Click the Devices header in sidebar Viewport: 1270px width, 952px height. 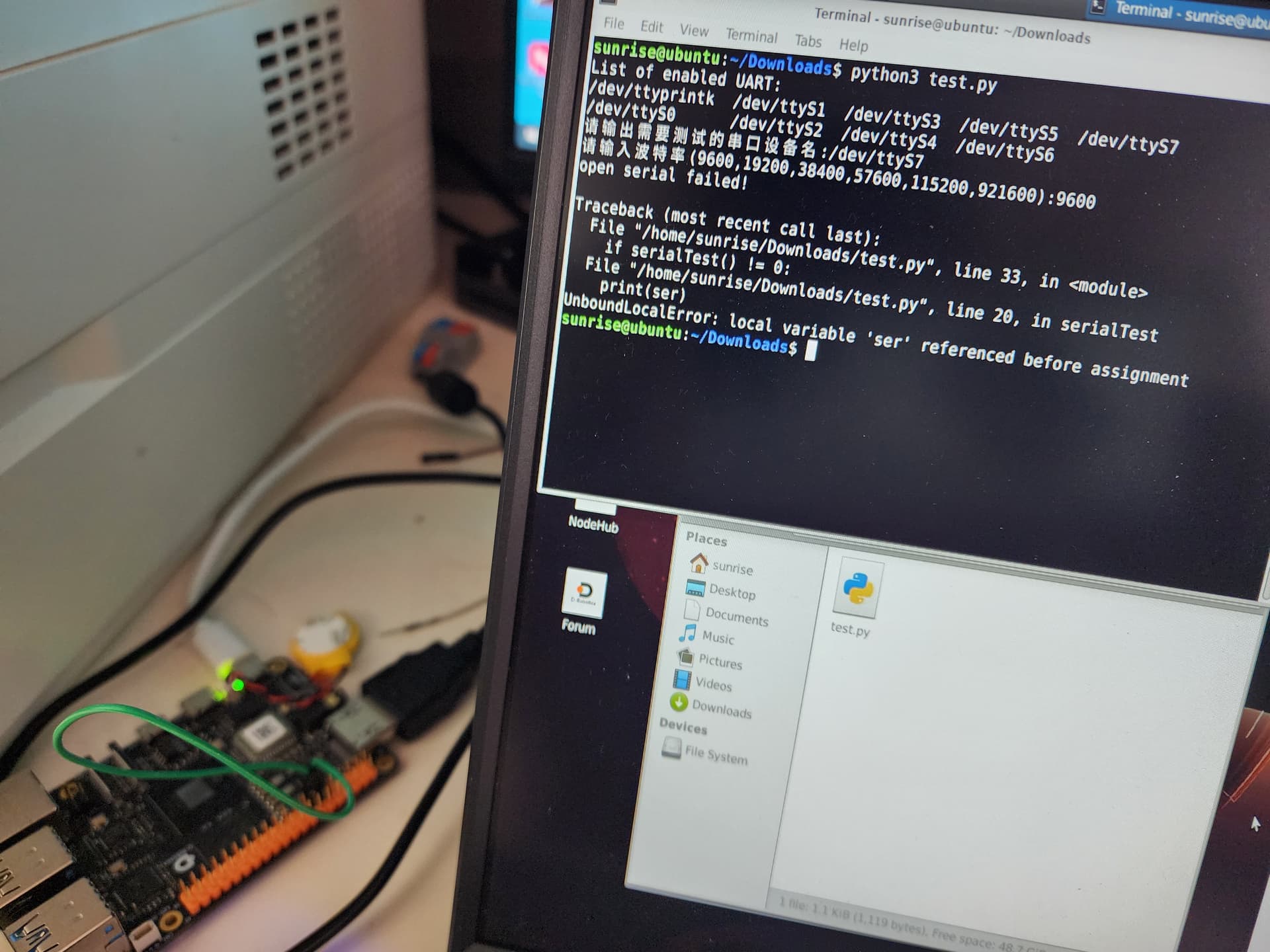tap(683, 727)
